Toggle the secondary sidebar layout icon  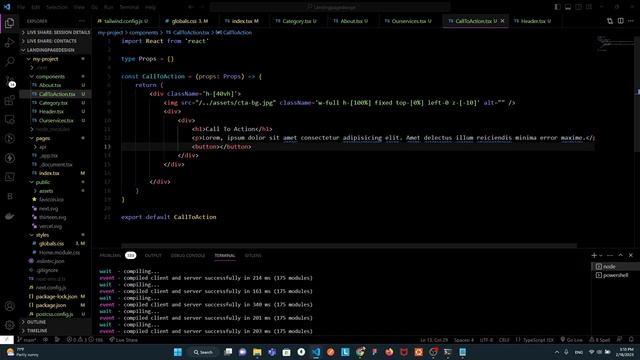coord(578,7)
